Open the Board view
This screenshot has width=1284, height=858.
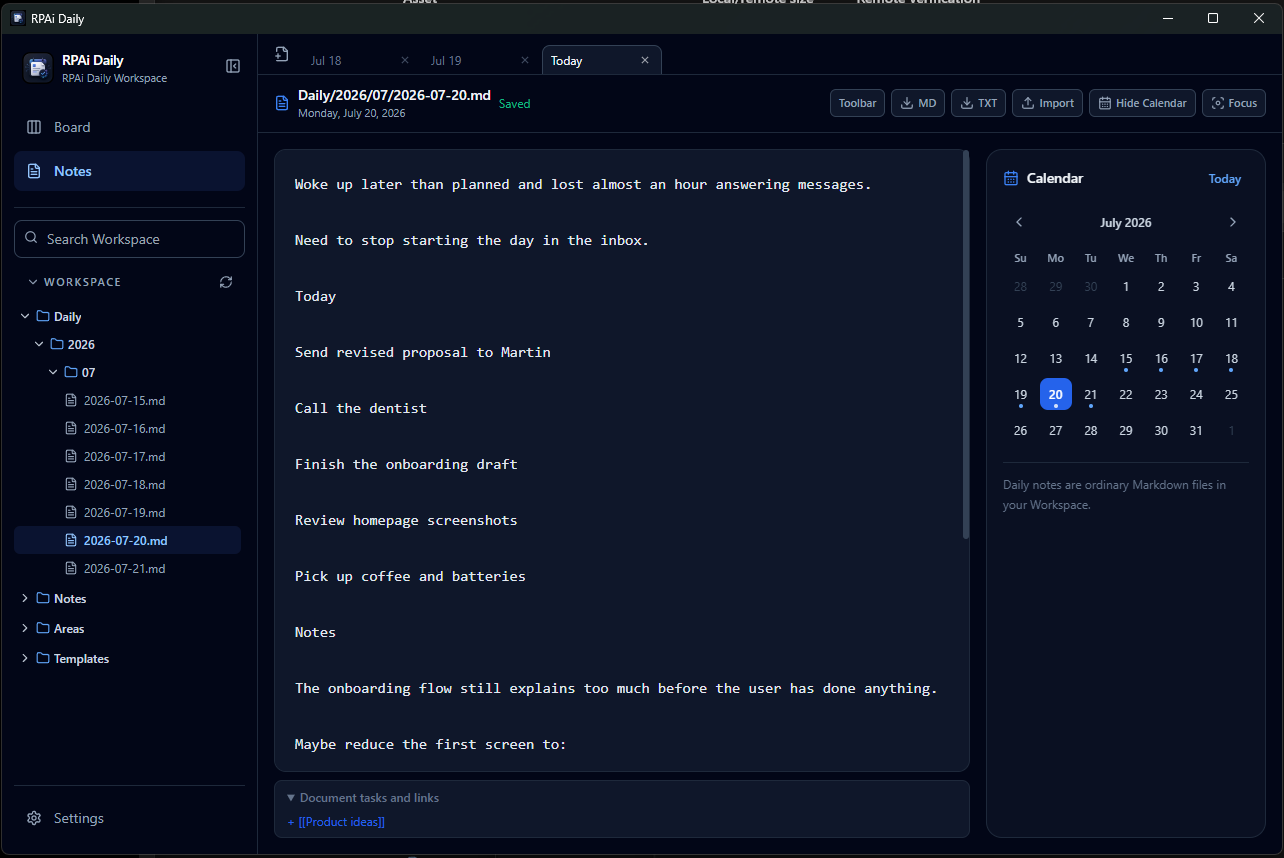(129, 127)
